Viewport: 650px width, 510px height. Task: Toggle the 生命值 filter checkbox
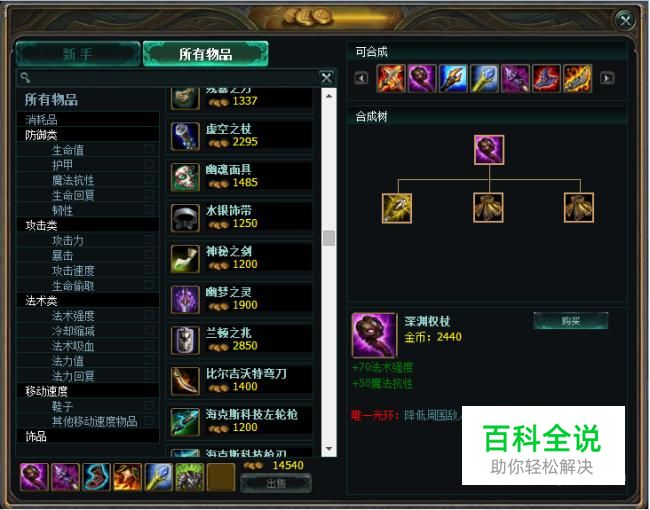coord(150,149)
